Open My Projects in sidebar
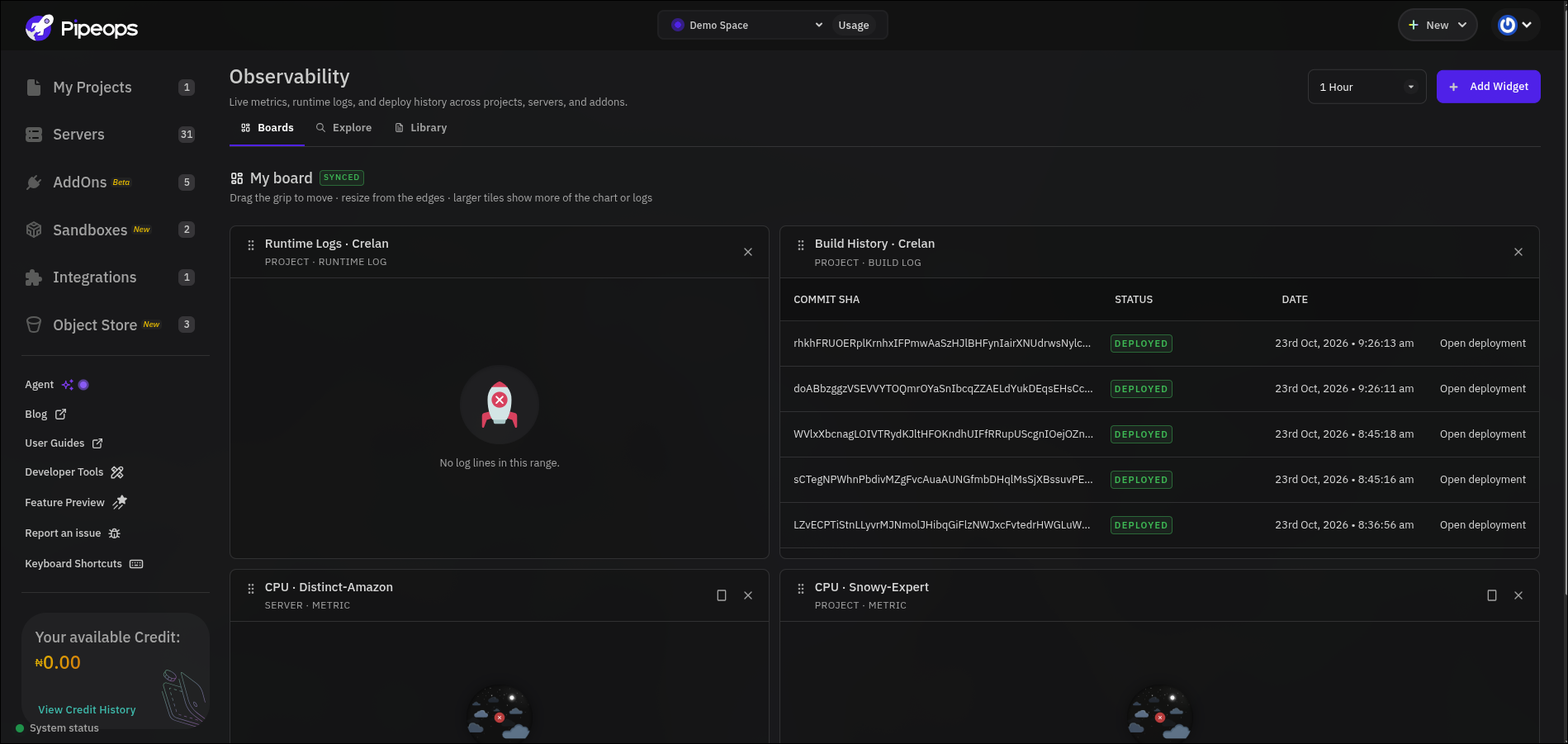Image resolution: width=1568 pixels, height=744 pixels. coord(92,88)
